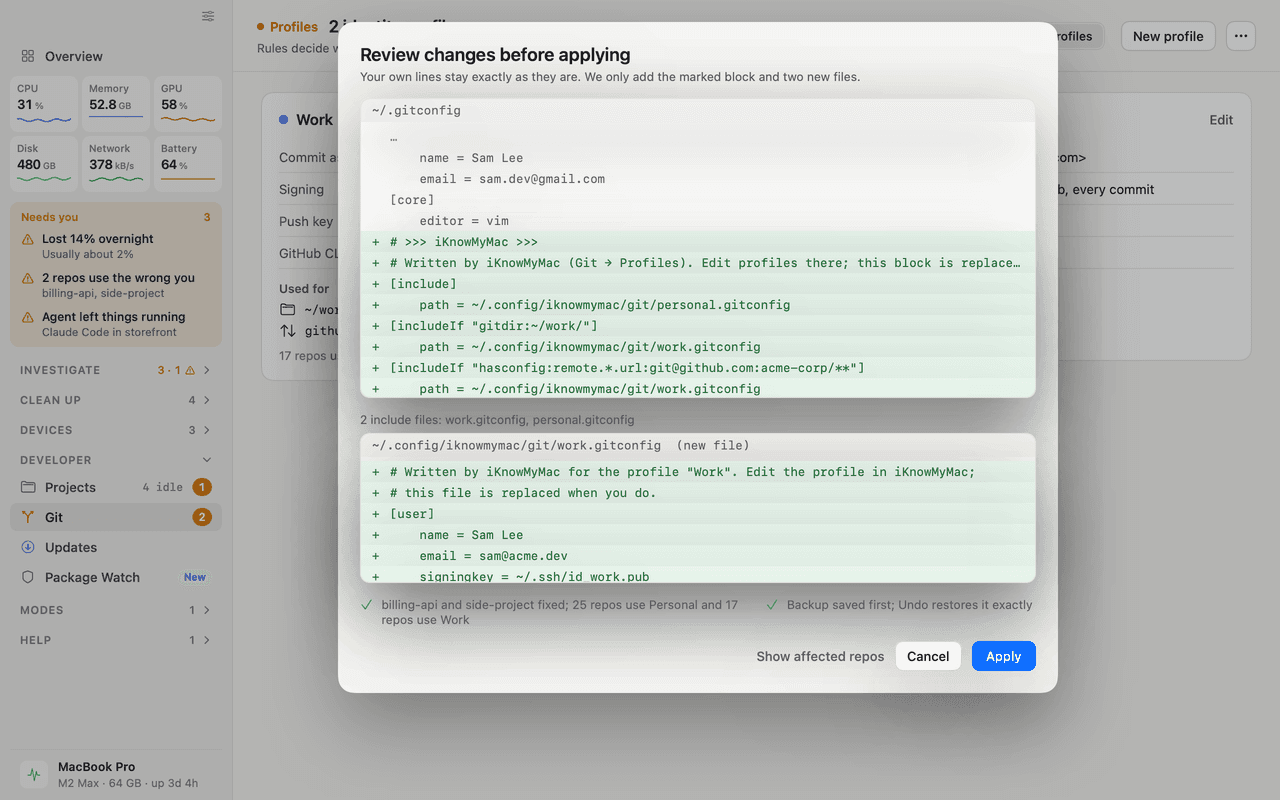The width and height of the screenshot is (1280, 800).
Task: Cancel the review changes dialog
Action: [928, 656]
